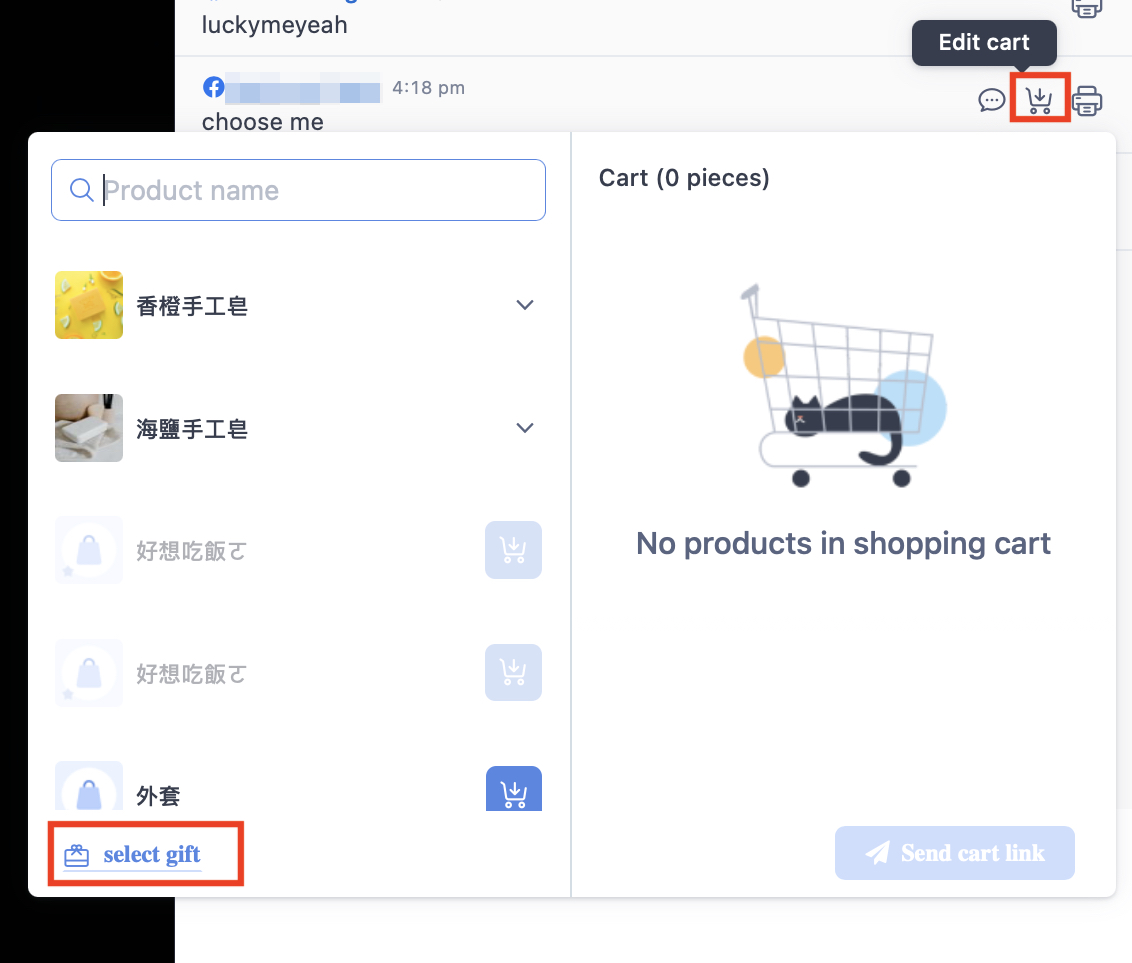1132x963 pixels.
Task: Open the Edit cart icon for choose me comment
Action: (x=1039, y=100)
